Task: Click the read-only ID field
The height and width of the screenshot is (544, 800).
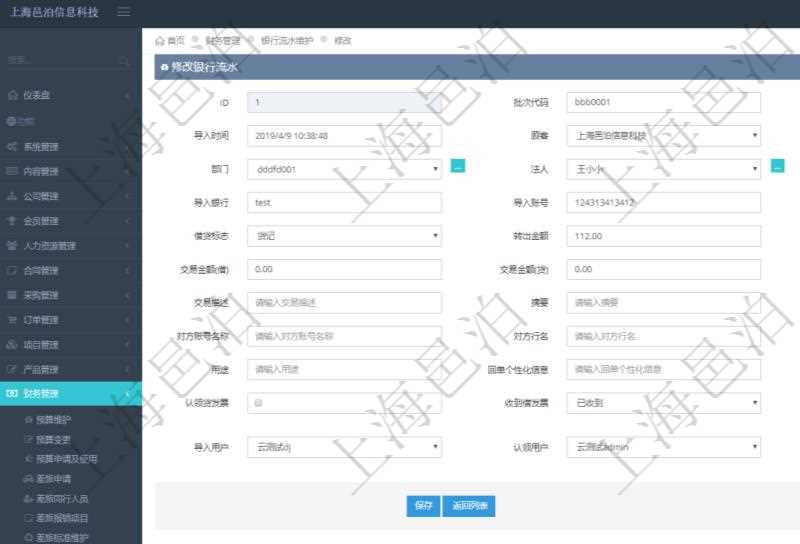Action: (344, 102)
